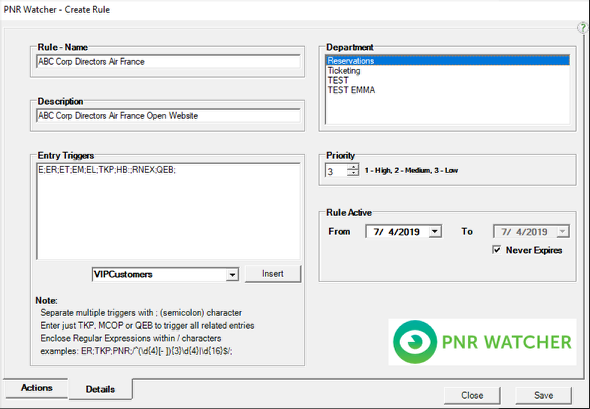Open the To date dropdown arrow
Screen dimensions: 590x409
click(x=563, y=231)
